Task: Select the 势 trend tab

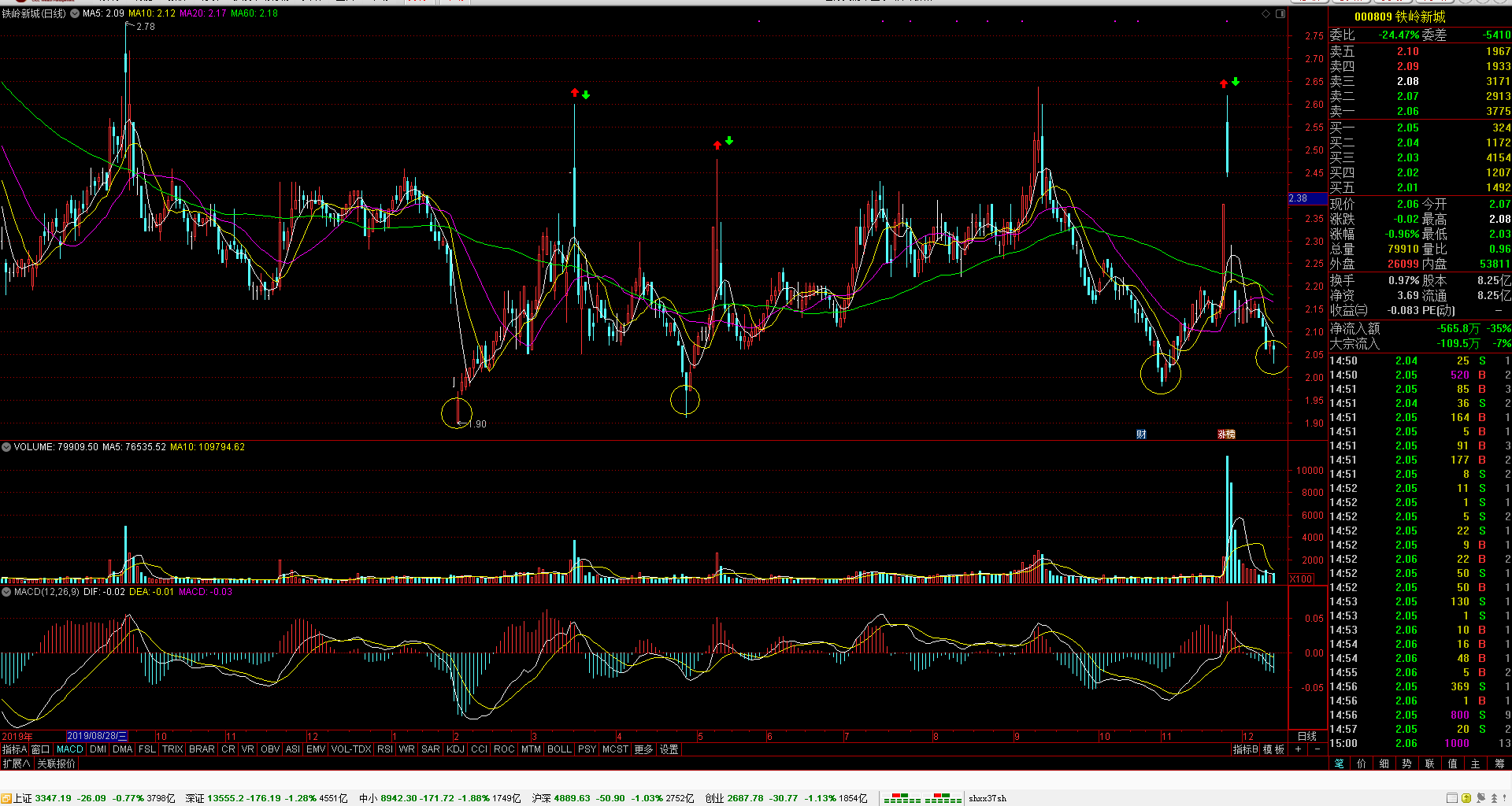Action: [1406, 763]
